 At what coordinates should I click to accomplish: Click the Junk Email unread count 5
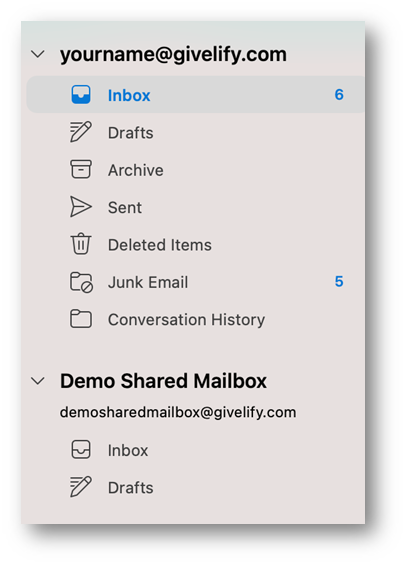[339, 282]
